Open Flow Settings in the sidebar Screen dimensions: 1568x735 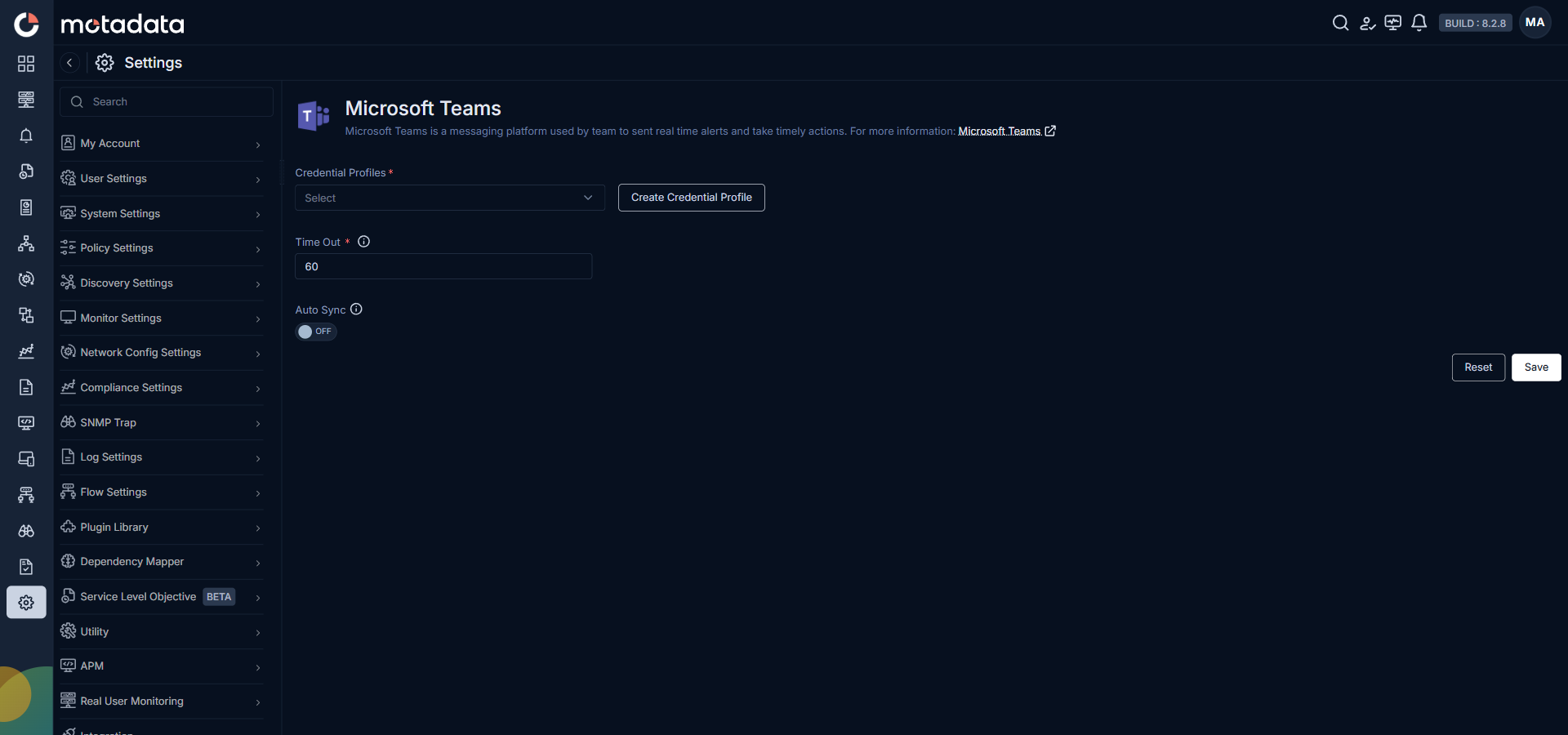pos(162,492)
